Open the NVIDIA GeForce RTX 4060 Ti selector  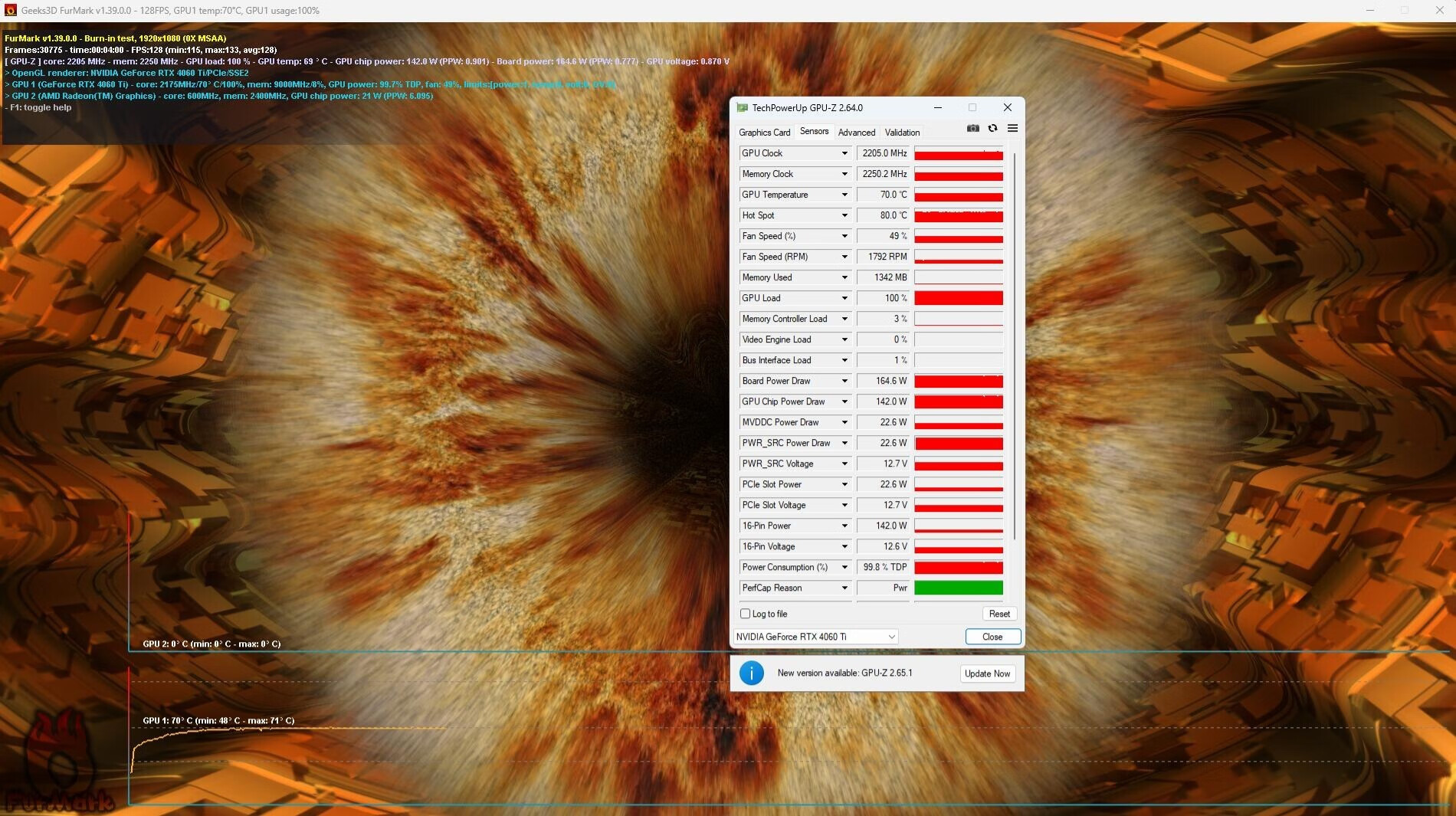[x=815, y=637]
